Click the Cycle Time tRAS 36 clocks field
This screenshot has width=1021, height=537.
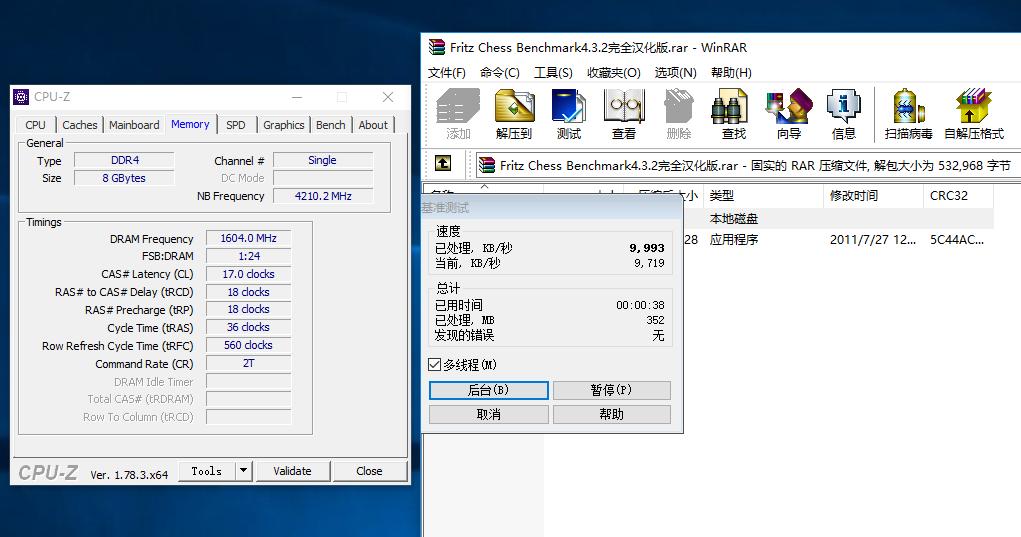(x=248, y=327)
